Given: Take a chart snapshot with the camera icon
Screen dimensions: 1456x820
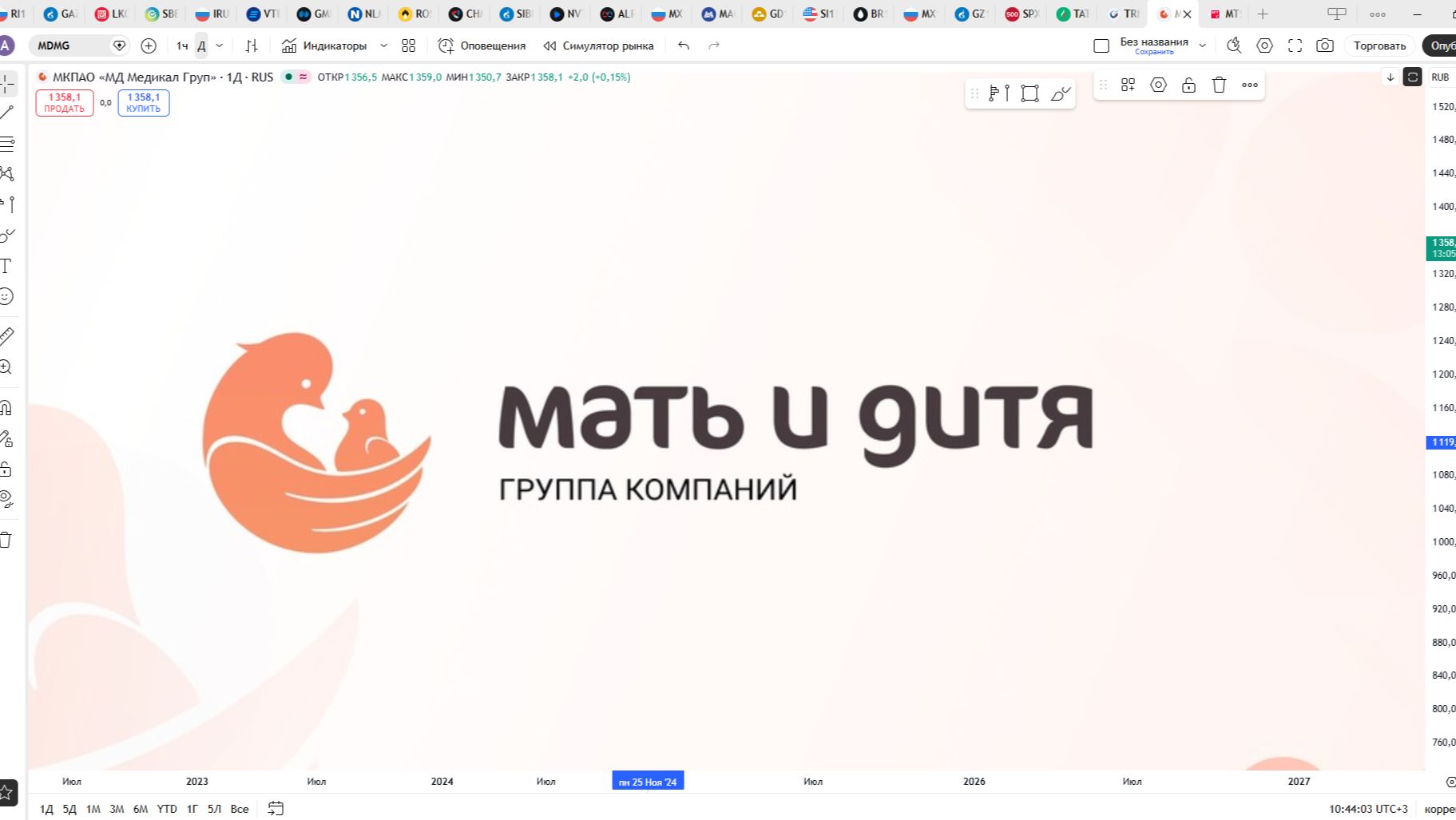Looking at the screenshot, I should coord(1324,46).
